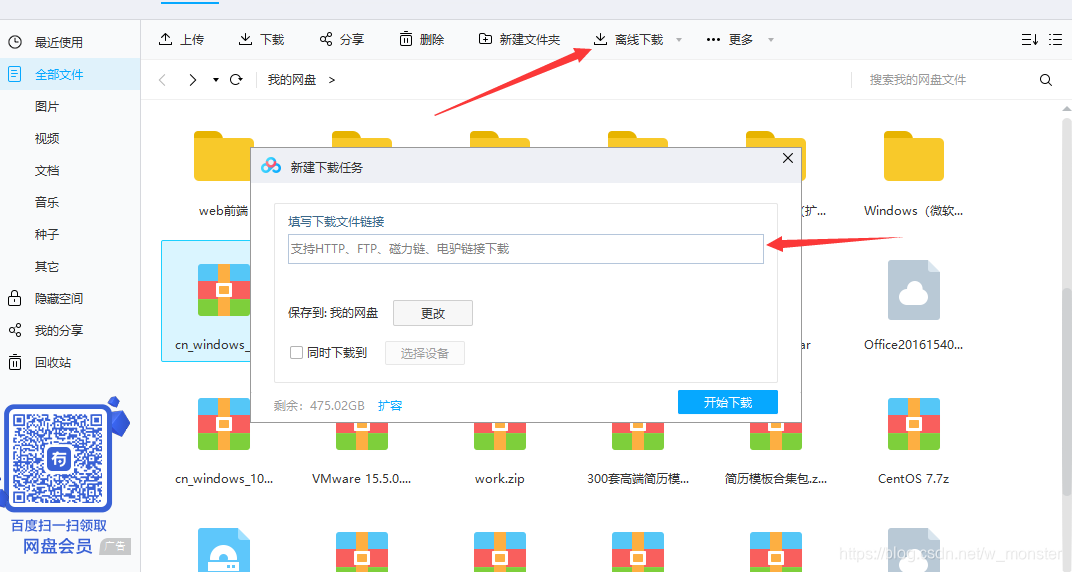Open 离线下载 offline download
The height and width of the screenshot is (572, 1072).
(628, 40)
